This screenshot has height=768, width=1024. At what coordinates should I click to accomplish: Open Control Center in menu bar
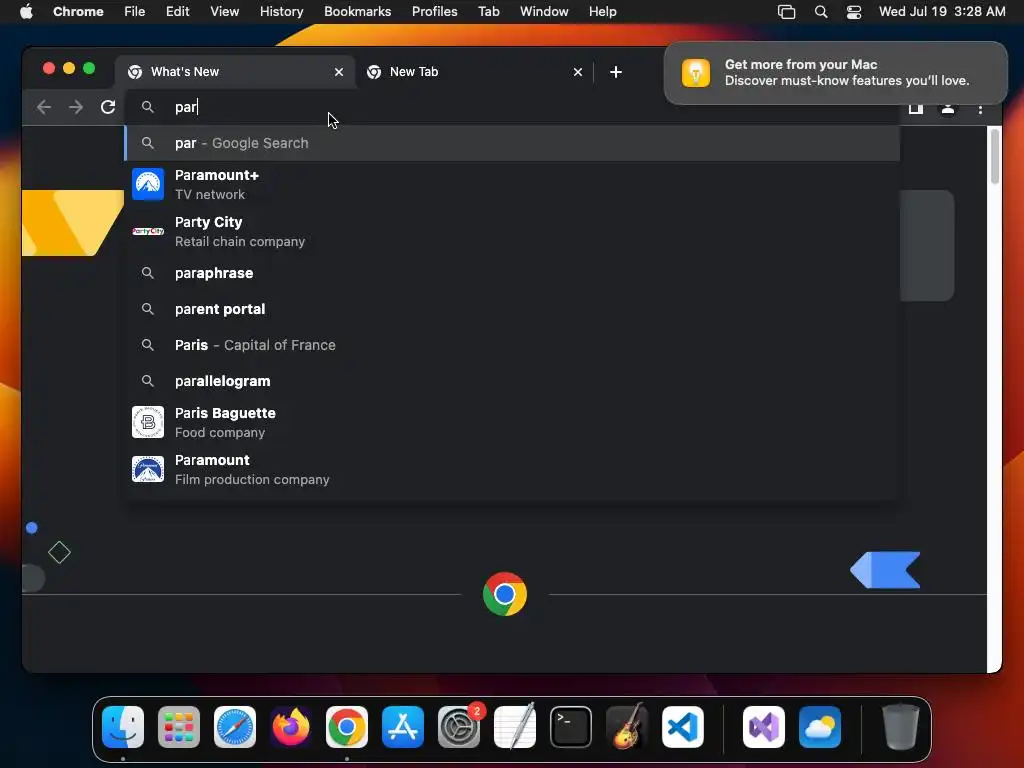854,12
